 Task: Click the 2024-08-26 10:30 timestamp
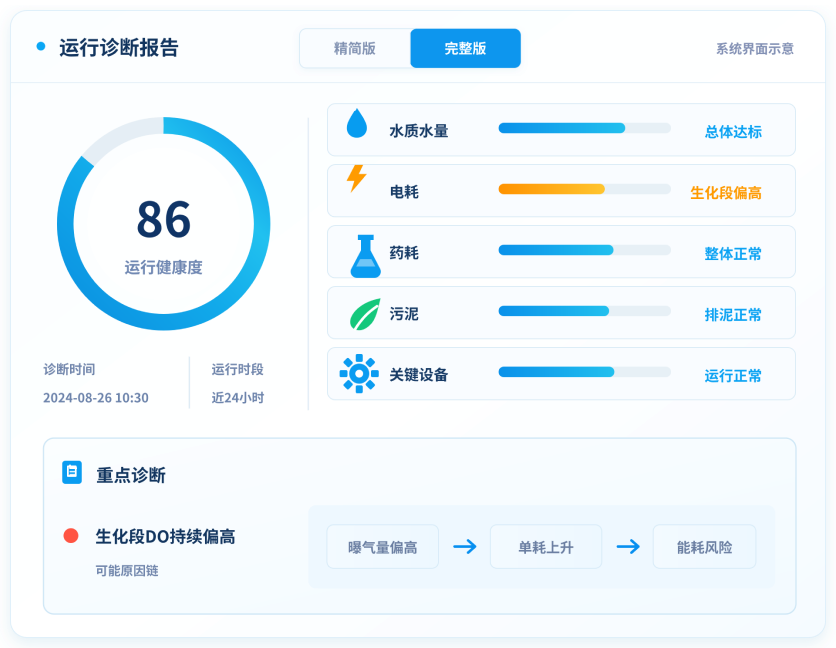click(x=96, y=398)
